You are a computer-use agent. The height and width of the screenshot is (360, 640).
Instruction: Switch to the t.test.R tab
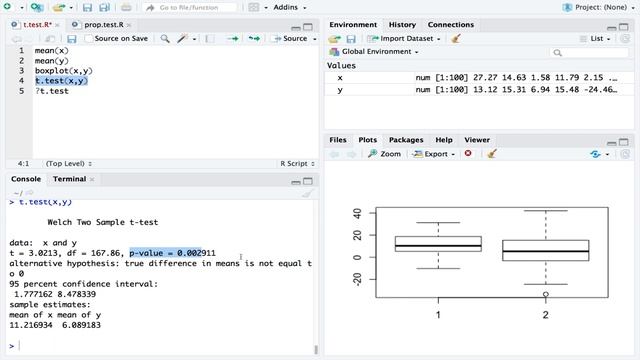37,25
